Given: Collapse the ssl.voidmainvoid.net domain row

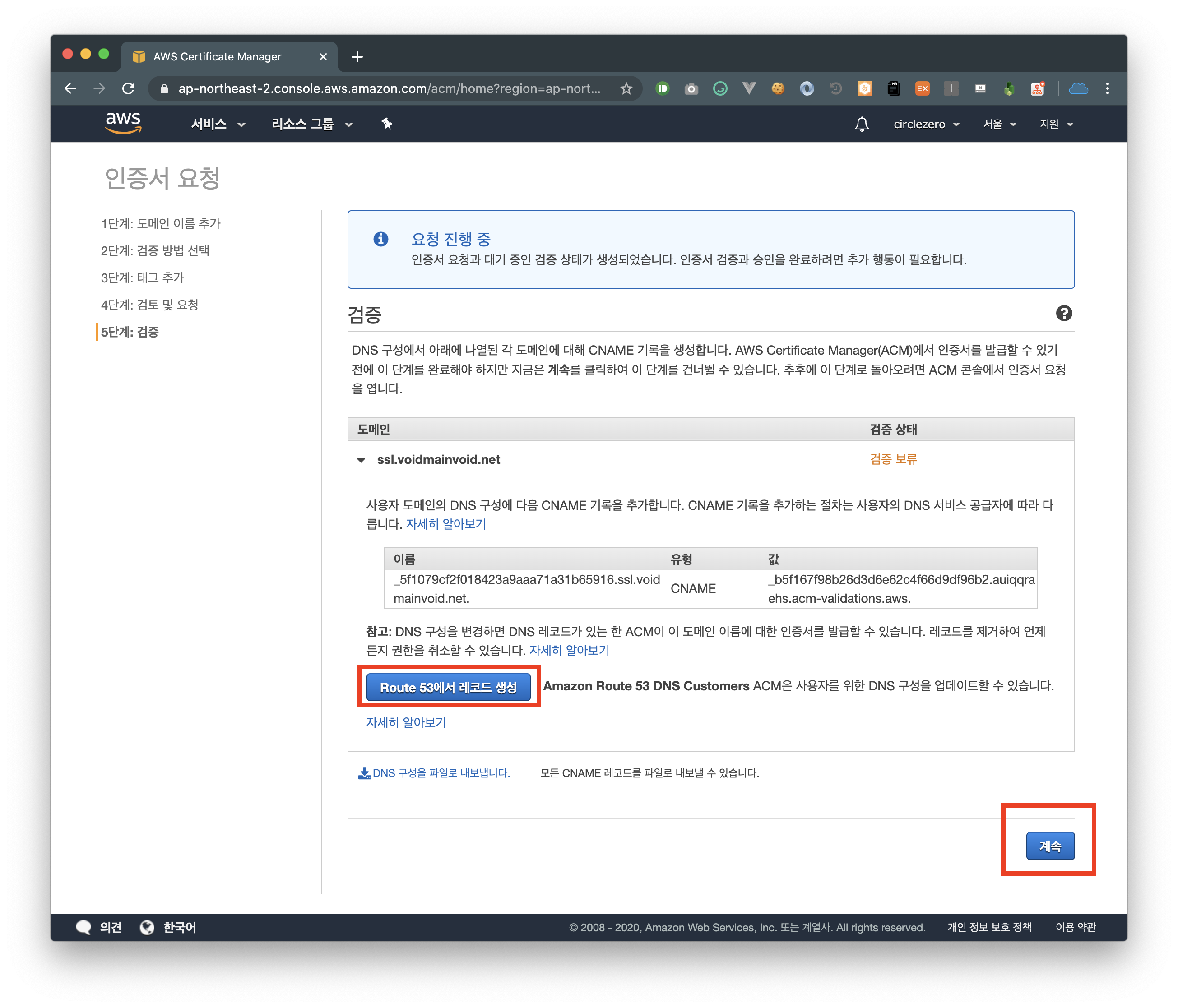Looking at the screenshot, I should click(361, 460).
